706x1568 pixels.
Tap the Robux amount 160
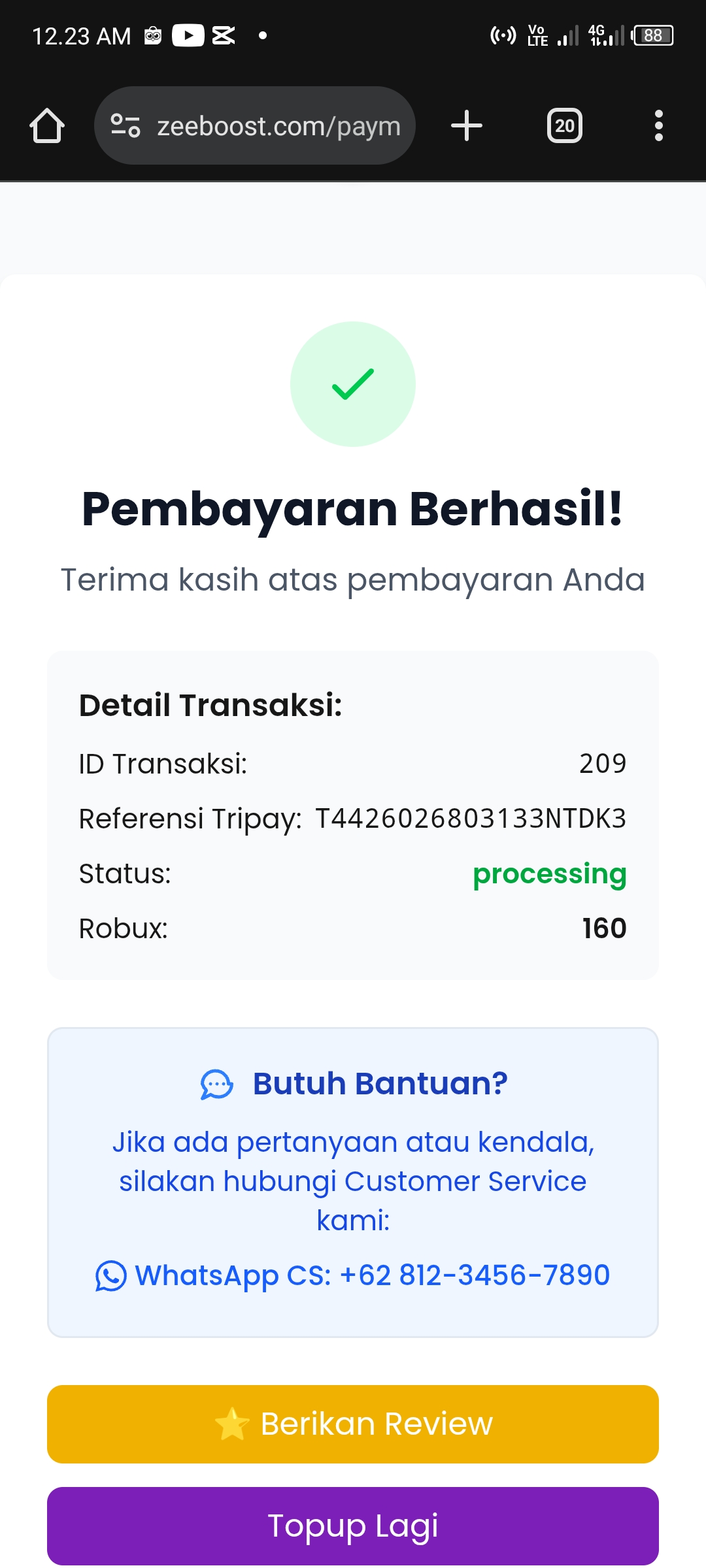(x=604, y=928)
